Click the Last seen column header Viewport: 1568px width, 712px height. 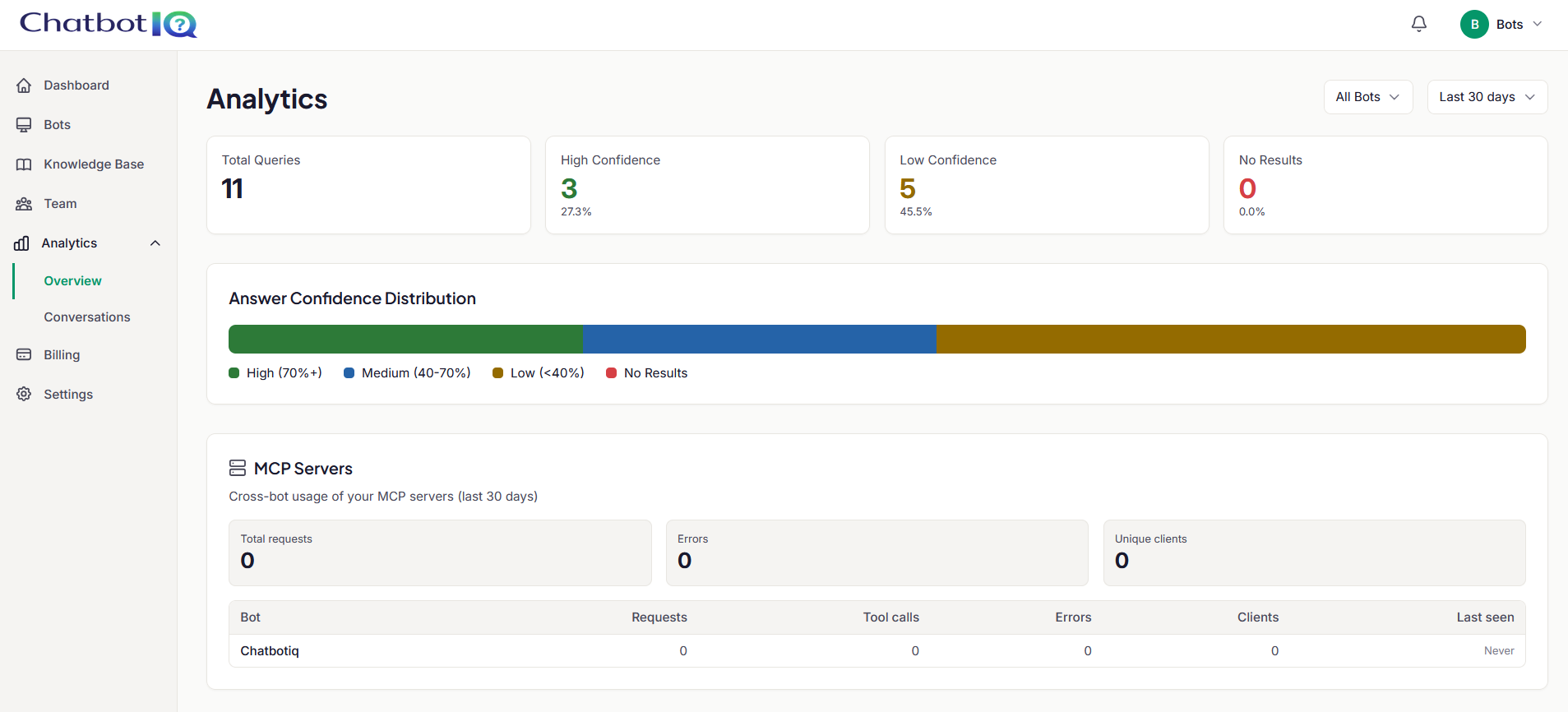pos(1486,617)
